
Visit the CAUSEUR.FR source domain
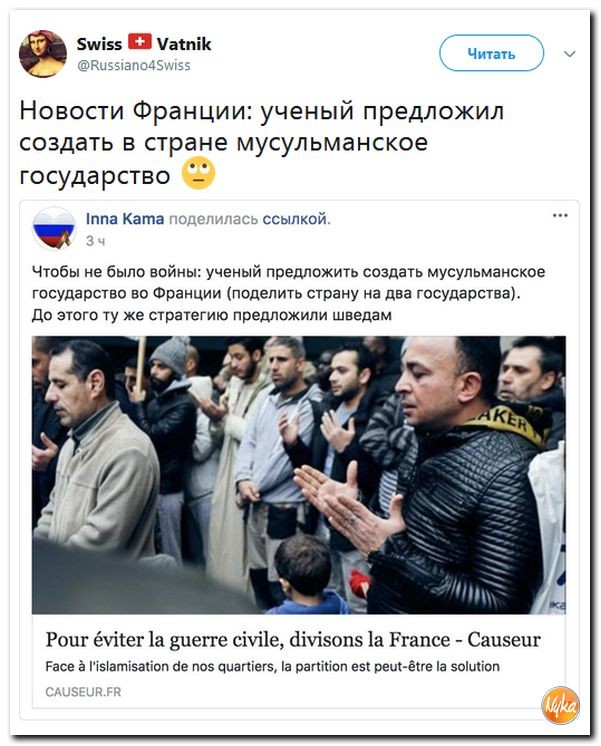pyautogui.click(x=83, y=692)
